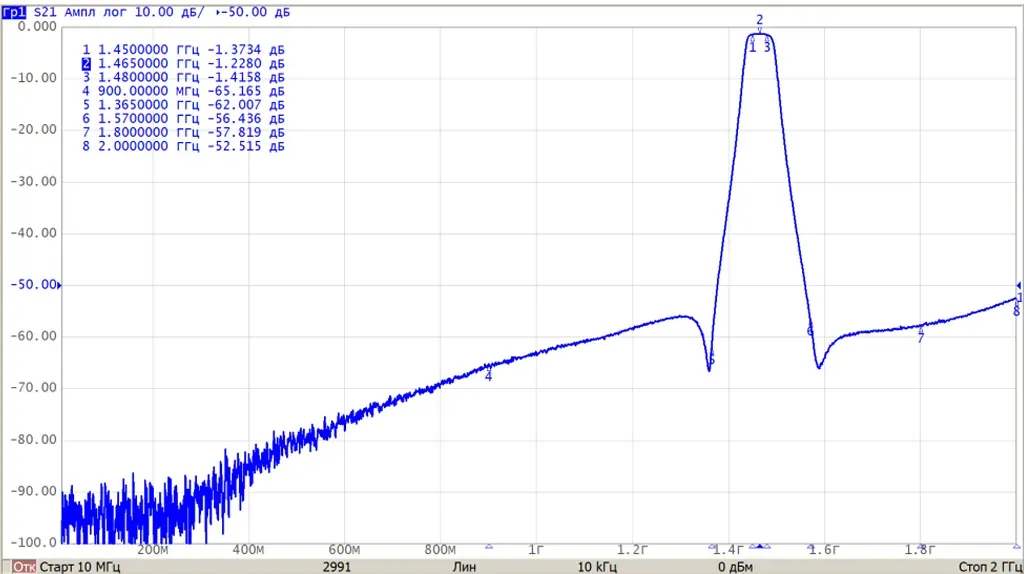The height and width of the screenshot is (574, 1025).
Task: Click the 0 дБм power level field
Action: click(x=735, y=566)
